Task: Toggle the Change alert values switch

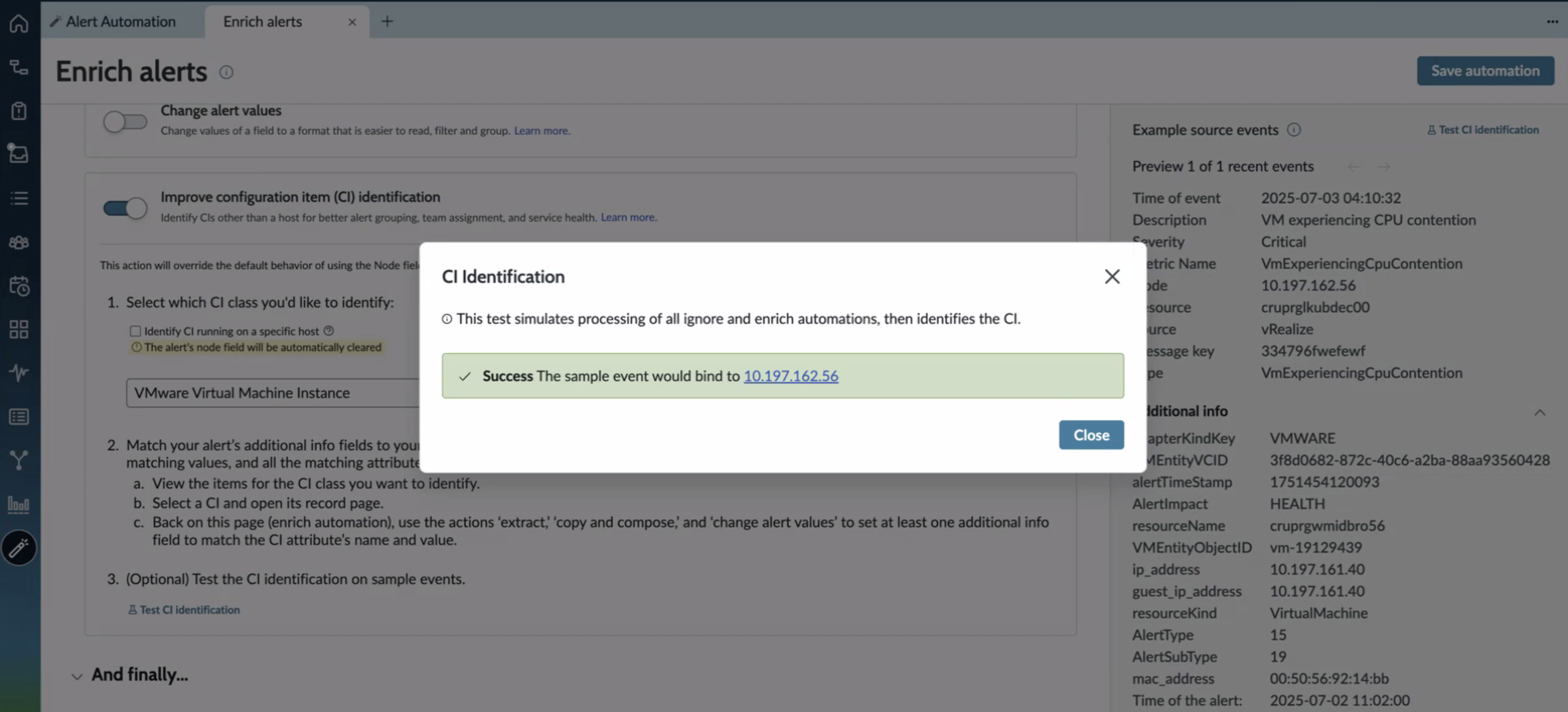Action: (125, 121)
